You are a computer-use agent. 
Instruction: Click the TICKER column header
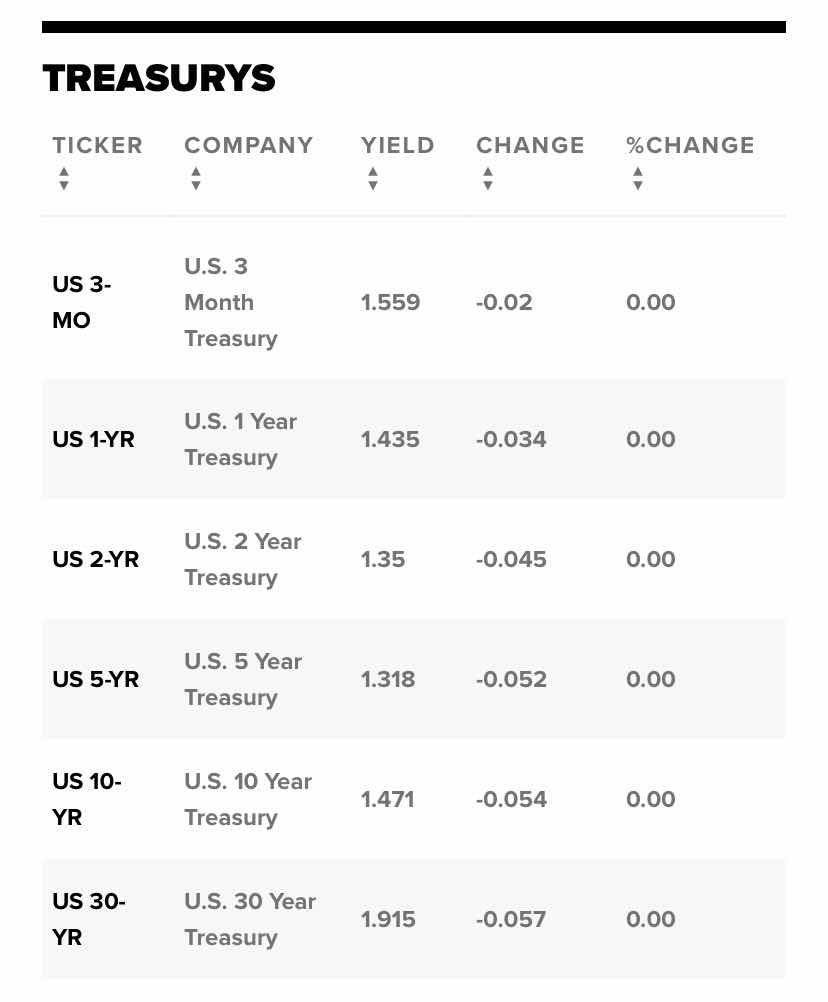click(97, 145)
